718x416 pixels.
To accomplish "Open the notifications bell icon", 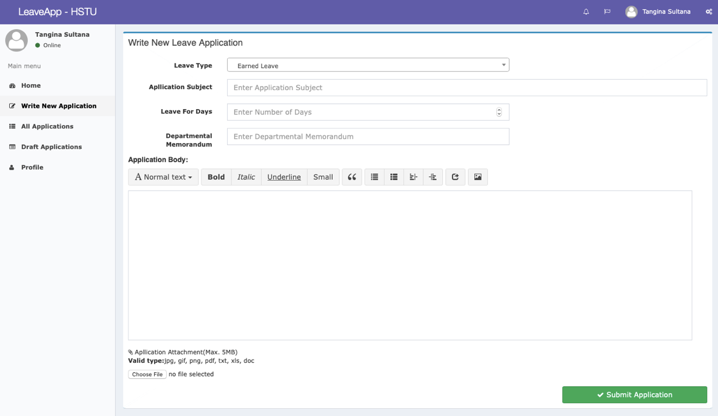I will point(586,12).
